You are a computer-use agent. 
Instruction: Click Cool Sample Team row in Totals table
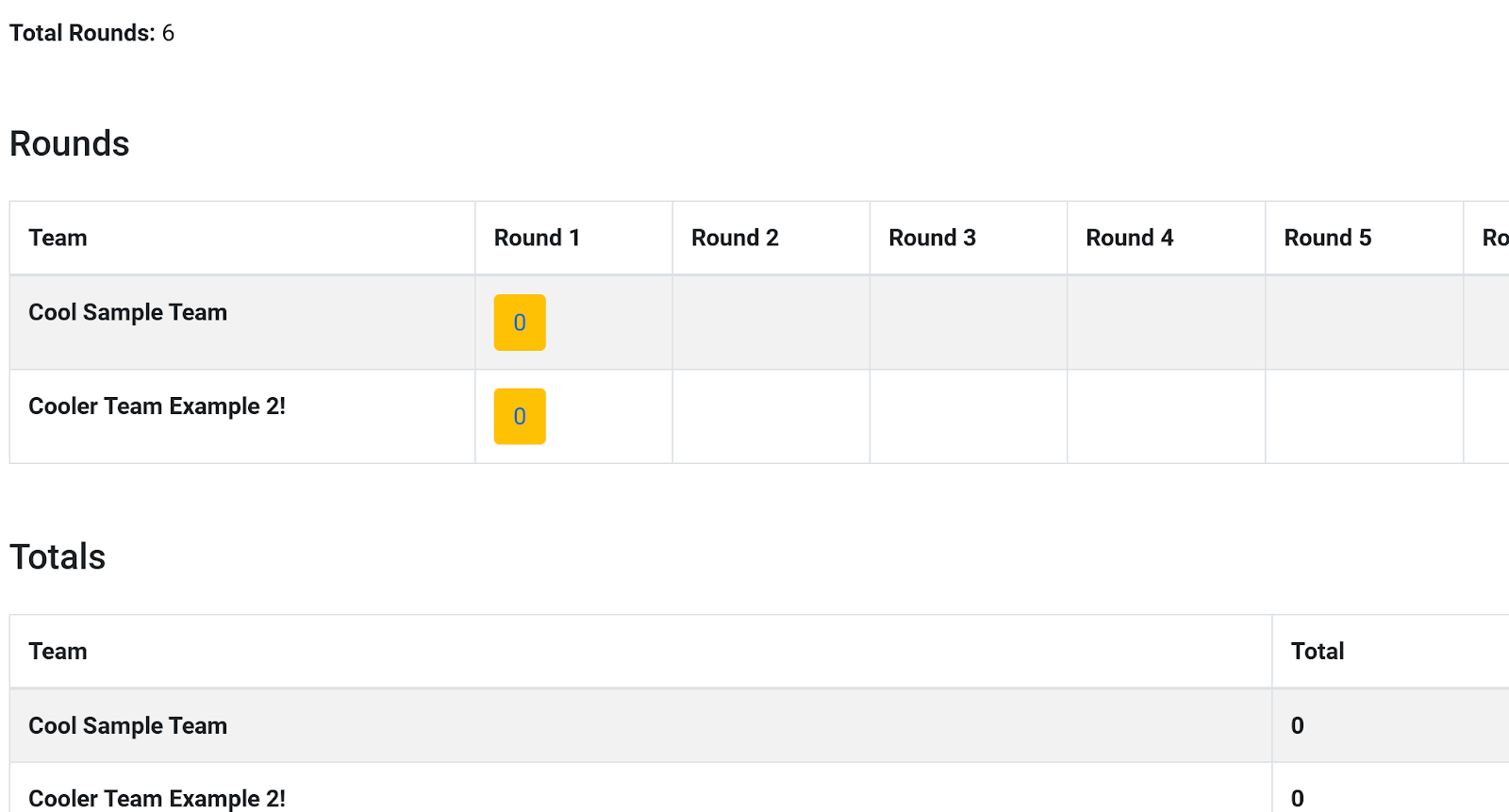759,725
